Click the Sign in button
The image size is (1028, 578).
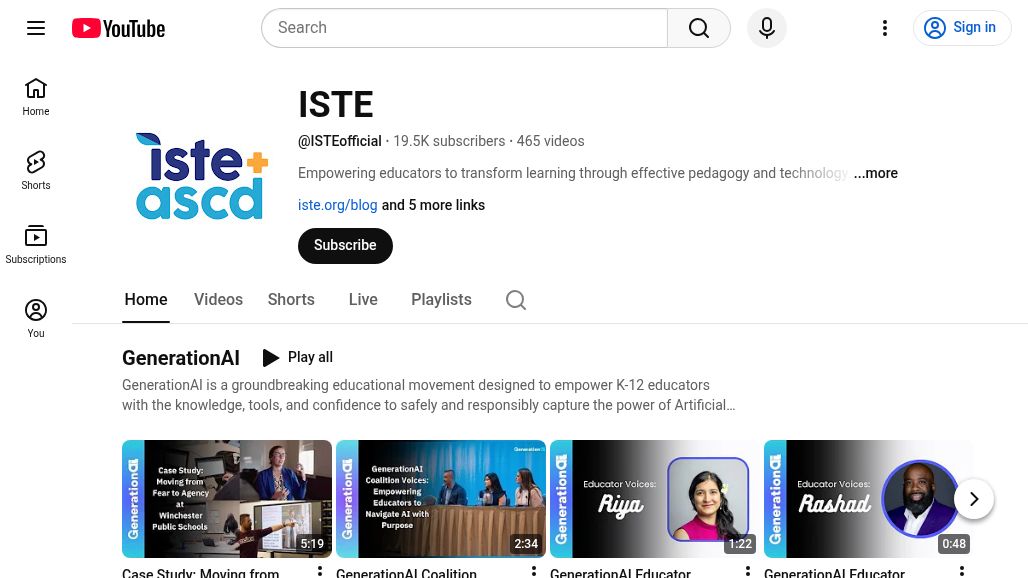click(961, 27)
